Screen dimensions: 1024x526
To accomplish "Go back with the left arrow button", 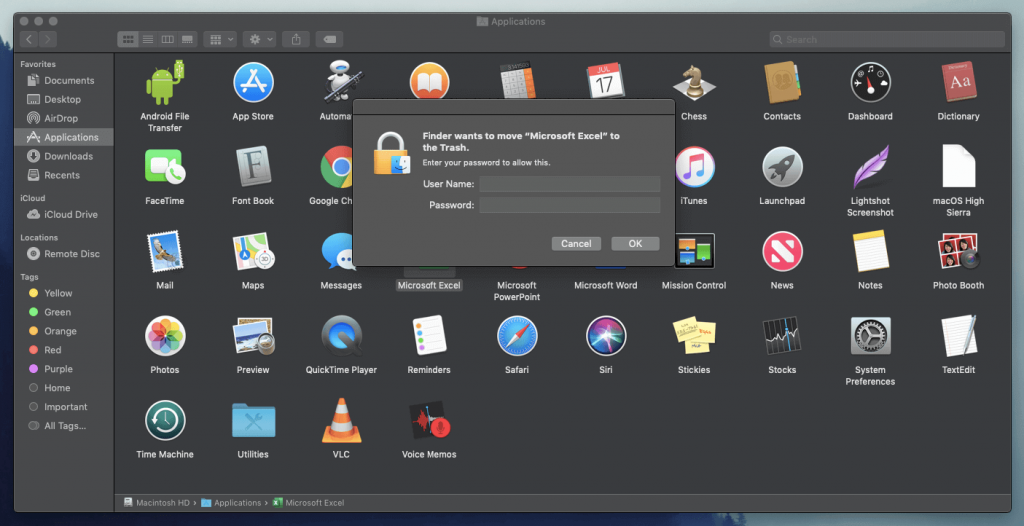I will 29,39.
